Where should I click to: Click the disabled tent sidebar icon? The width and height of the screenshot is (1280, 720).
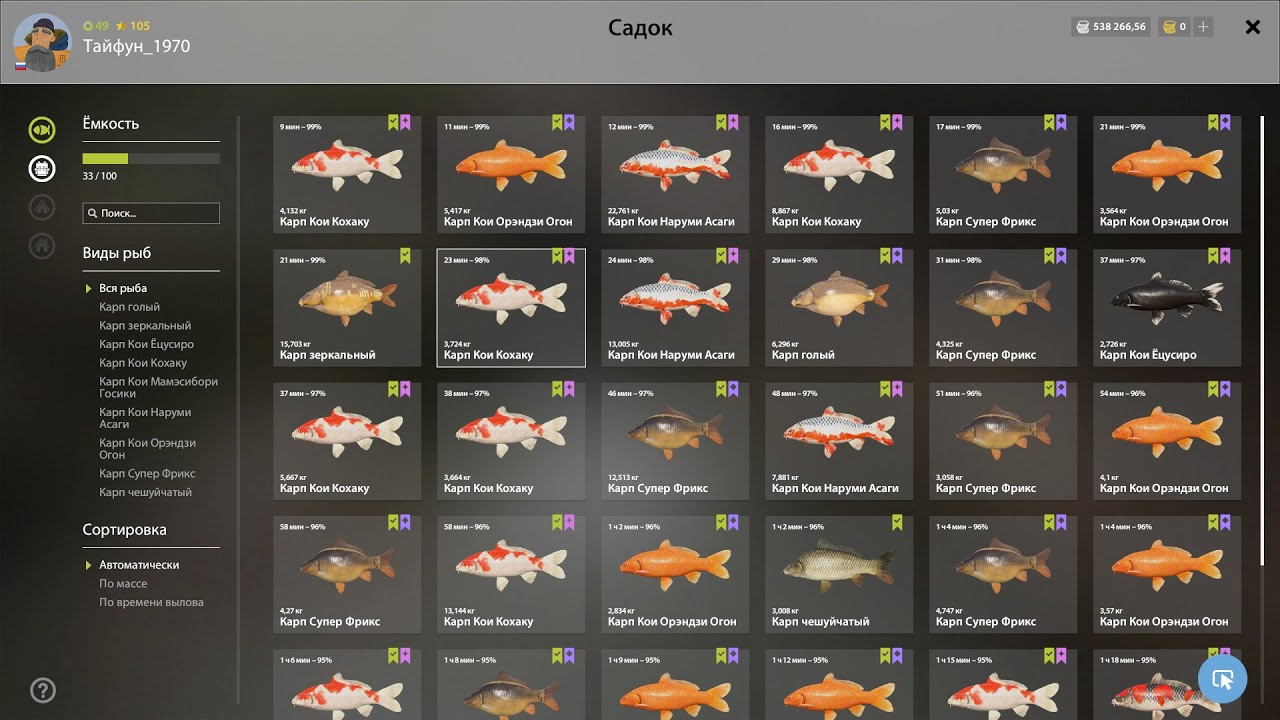click(x=42, y=207)
